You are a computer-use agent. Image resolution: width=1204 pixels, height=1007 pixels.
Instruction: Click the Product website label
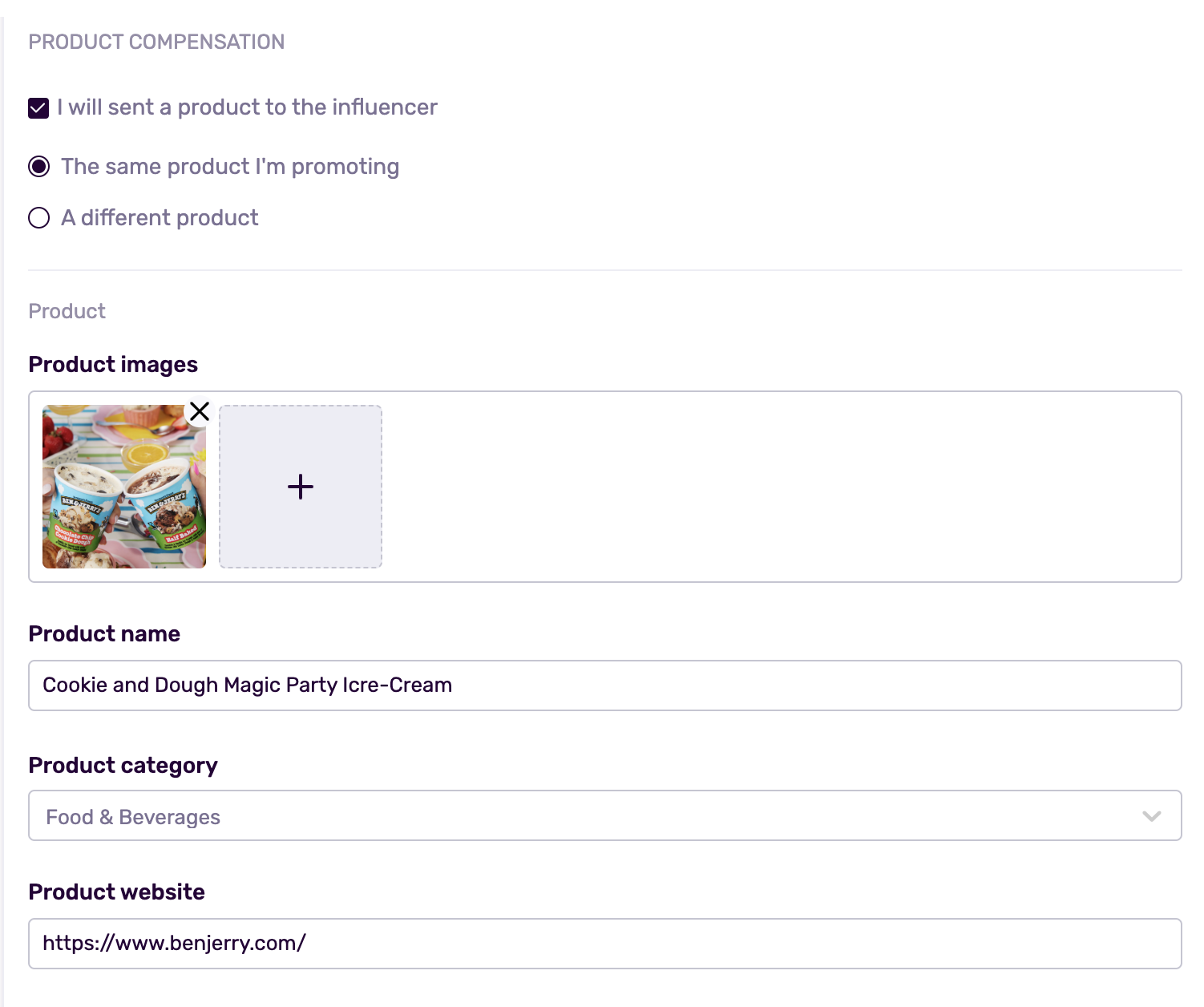pyautogui.click(x=117, y=892)
